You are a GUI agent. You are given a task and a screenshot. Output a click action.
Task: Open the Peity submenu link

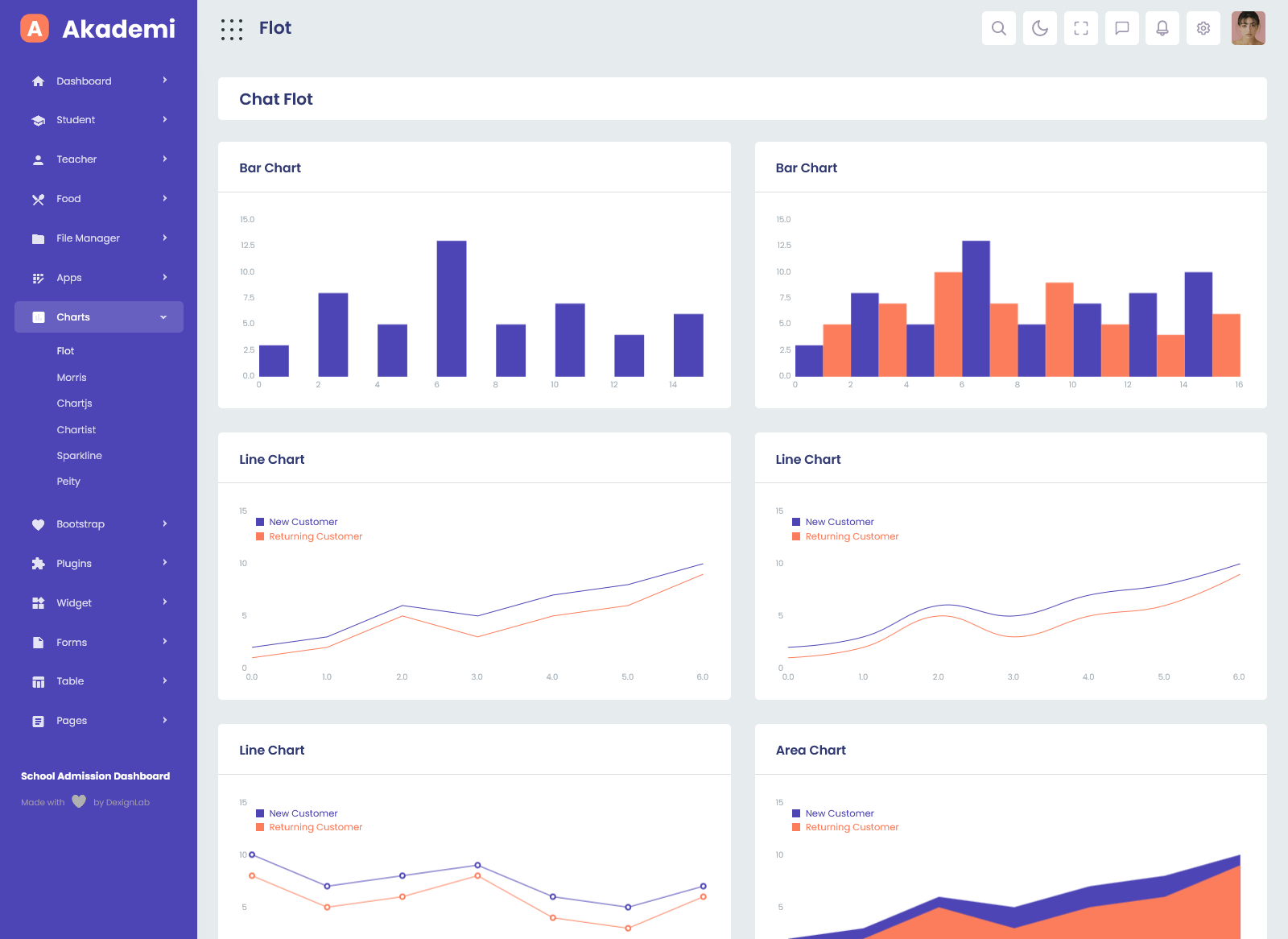click(x=68, y=482)
